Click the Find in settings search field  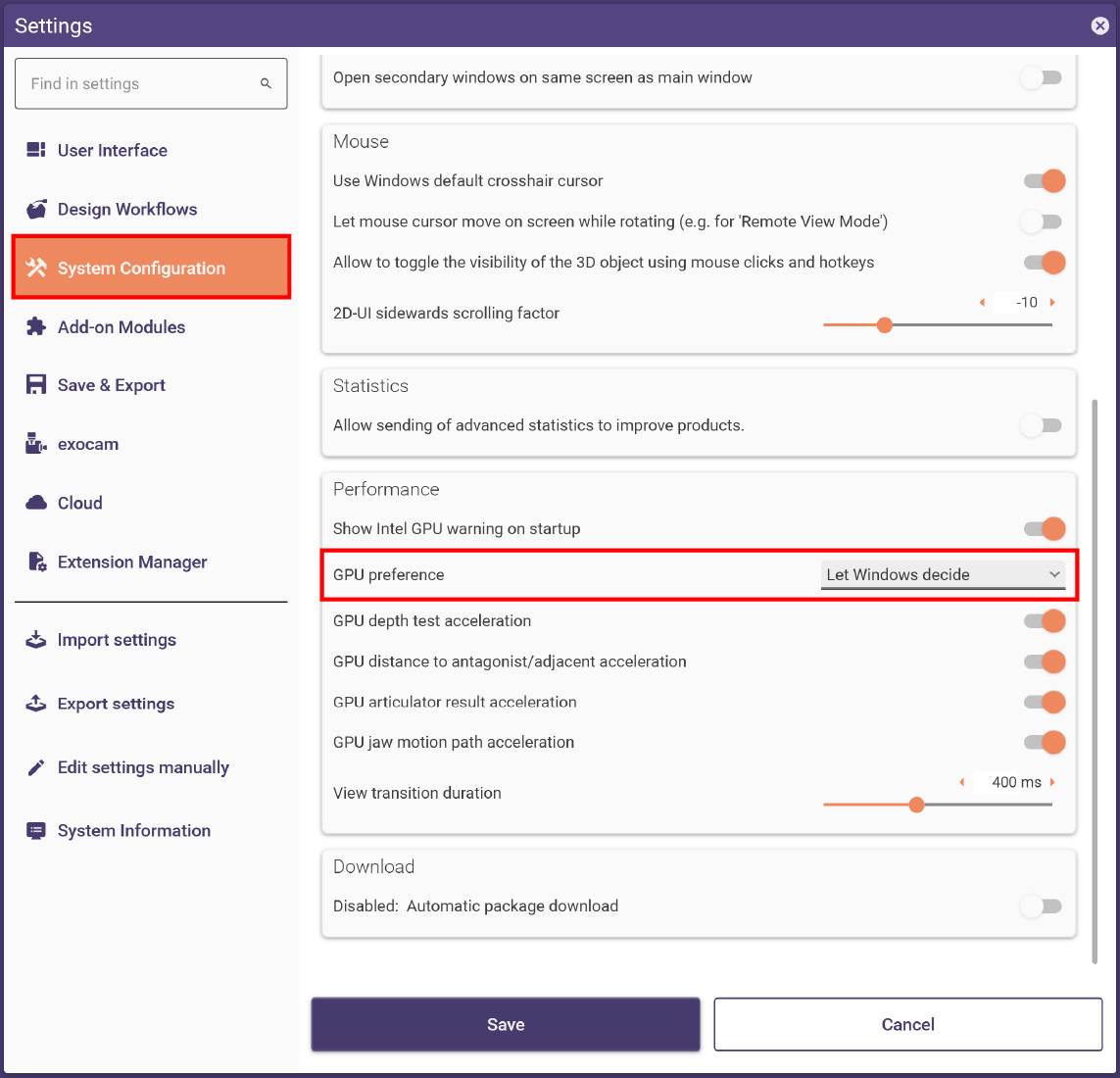click(x=151, y=83)
